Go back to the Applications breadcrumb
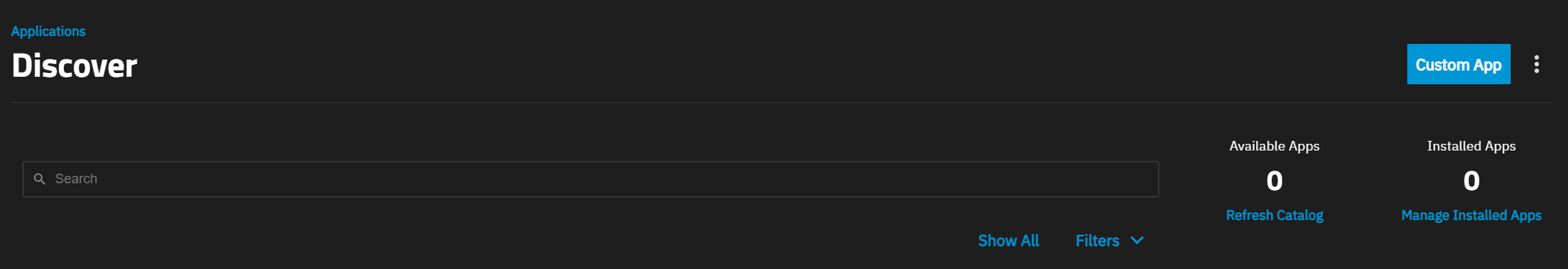Image resolution: width=1568 pixels, height=269 pixels. [x=48, y=31]
